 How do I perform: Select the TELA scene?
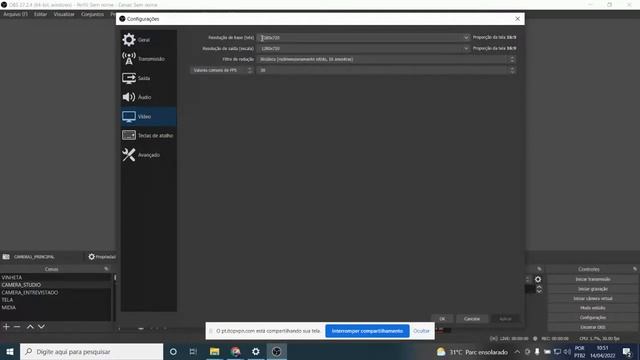56,300
